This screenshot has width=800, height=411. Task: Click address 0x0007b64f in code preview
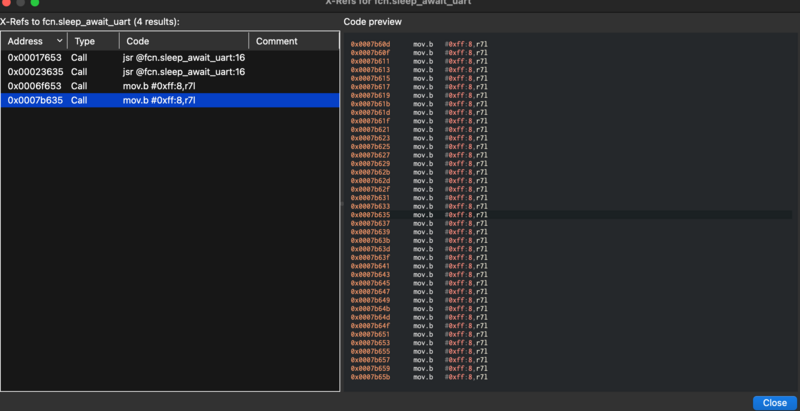(370, 326)
